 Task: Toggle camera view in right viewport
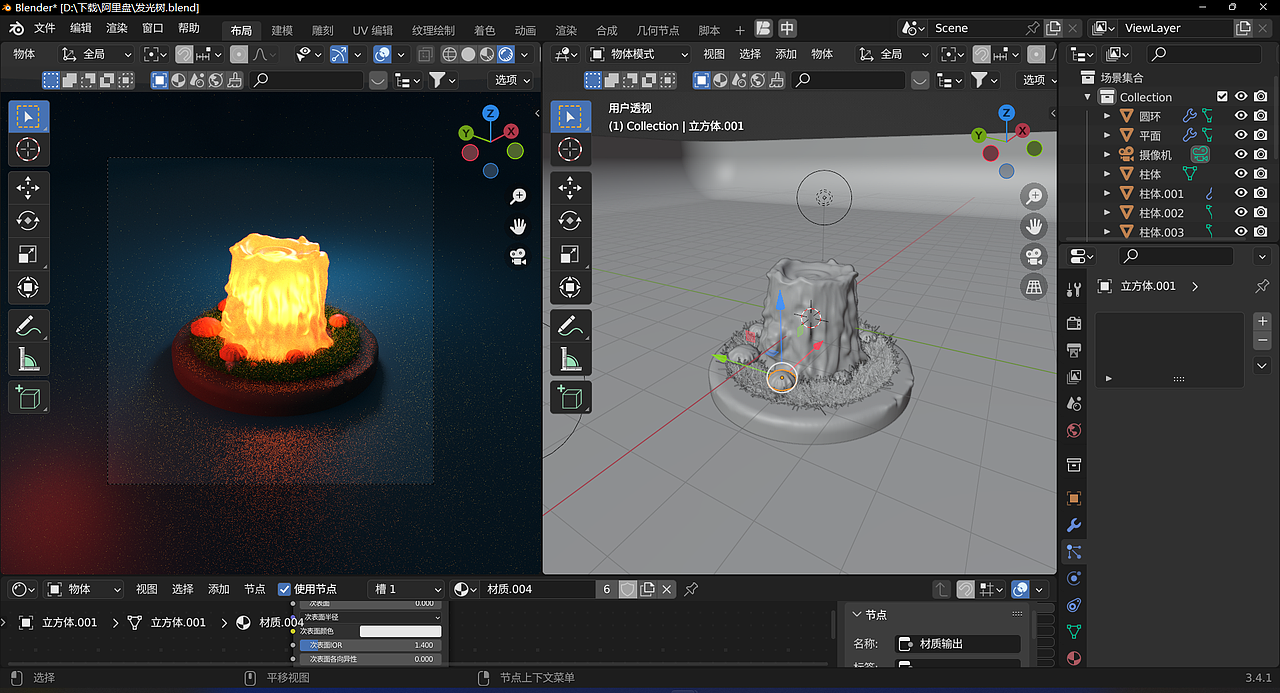(1034, 257)
